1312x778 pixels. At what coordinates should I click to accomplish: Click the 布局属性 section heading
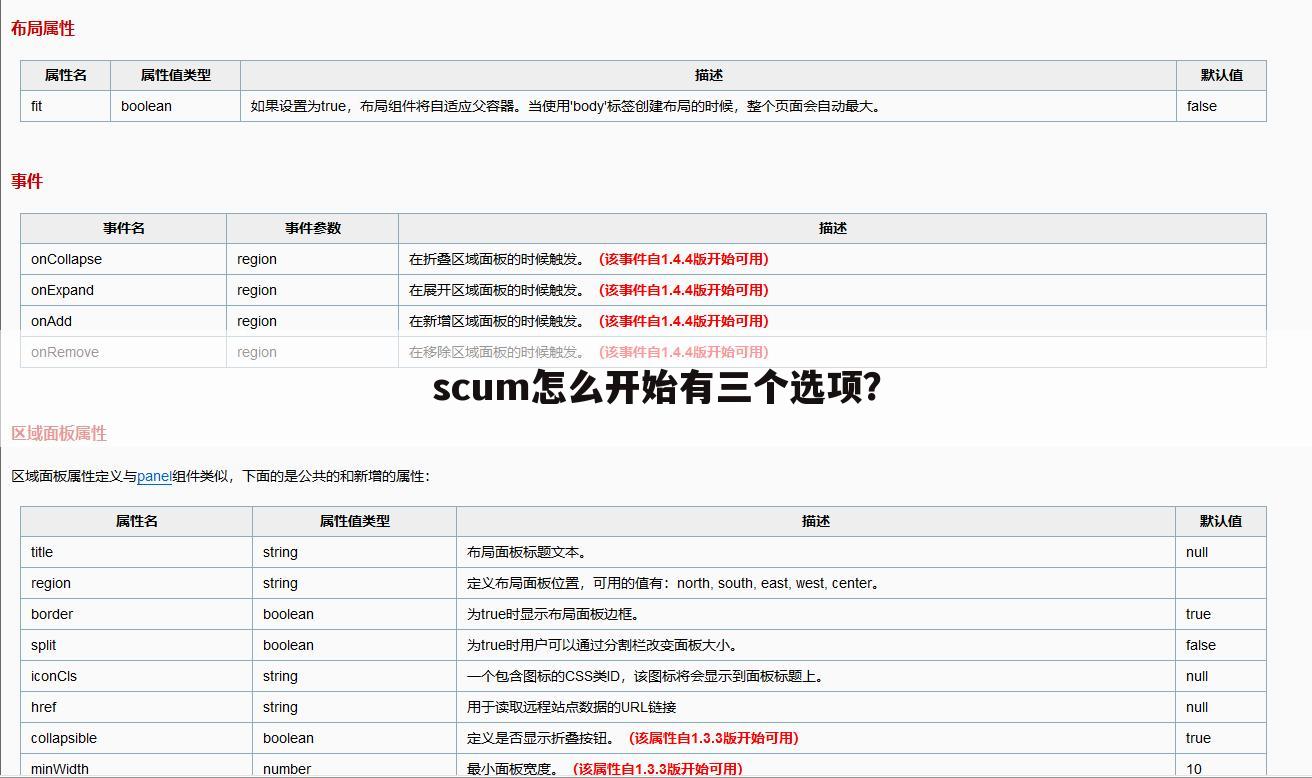point(43,29)
